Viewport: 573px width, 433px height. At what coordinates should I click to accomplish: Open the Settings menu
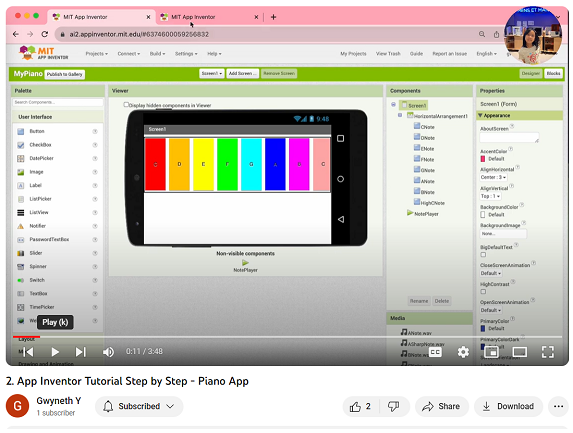[186, 54]
